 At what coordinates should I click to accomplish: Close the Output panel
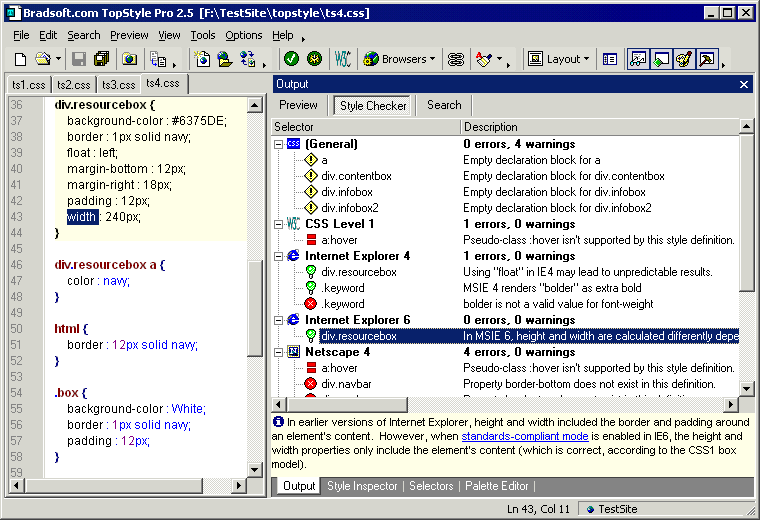[744, 84]
